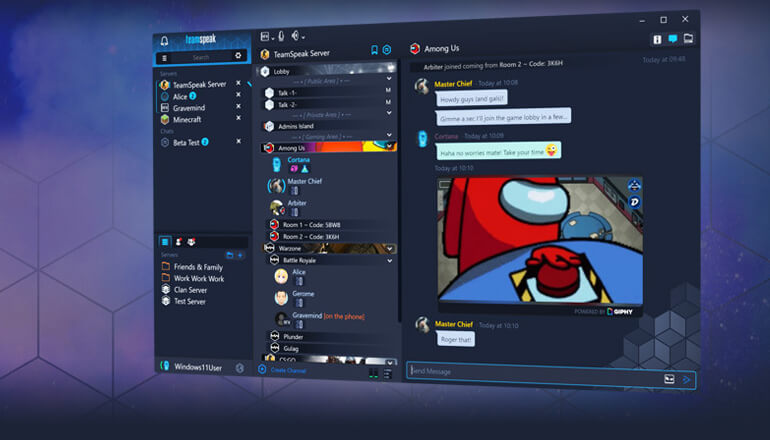Viewport: 770px width, 440px height.
Task: Connect to Clan Server bookmark
Action: (x=190, y=290)
